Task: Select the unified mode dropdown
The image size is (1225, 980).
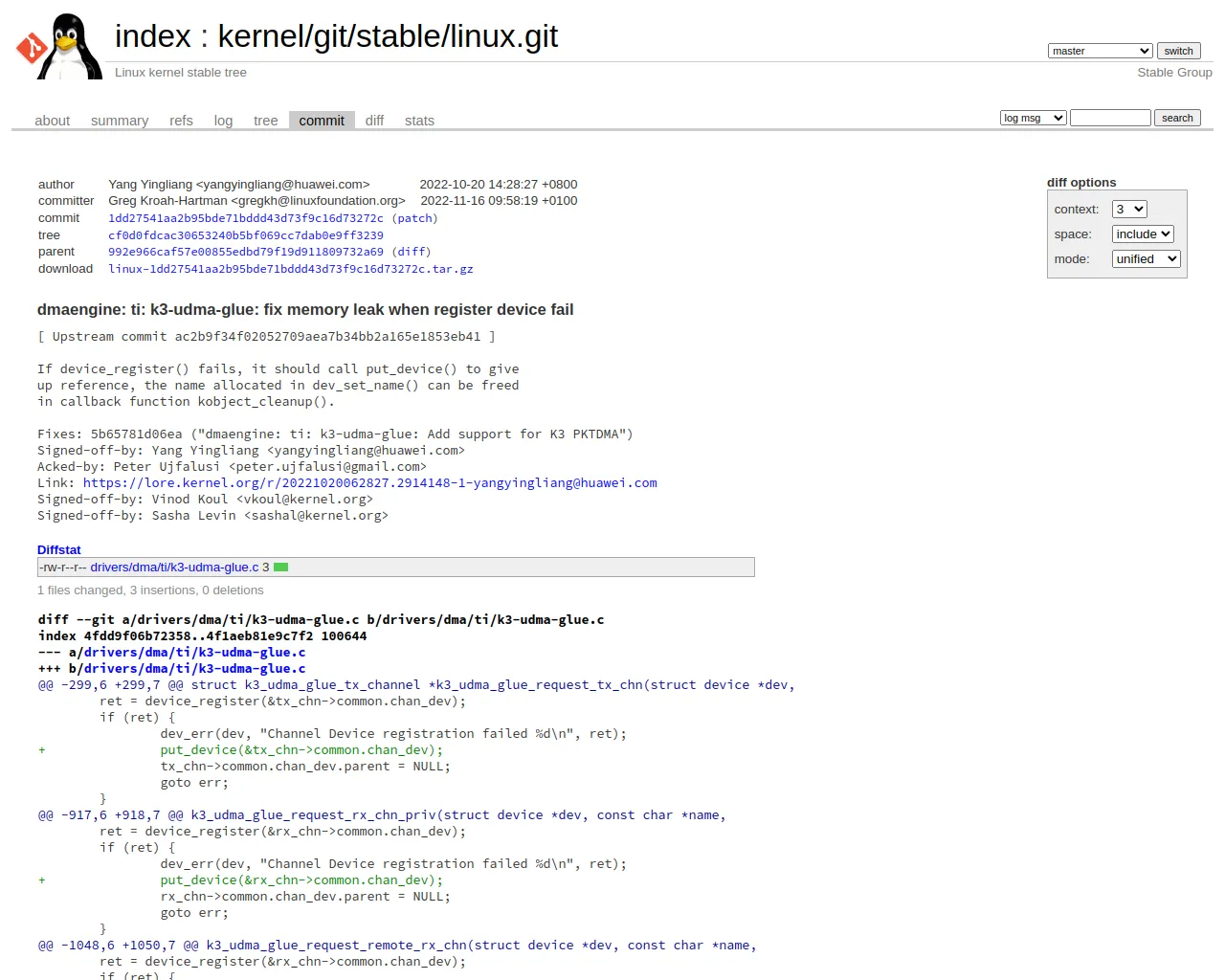Action: point(1147,259)
